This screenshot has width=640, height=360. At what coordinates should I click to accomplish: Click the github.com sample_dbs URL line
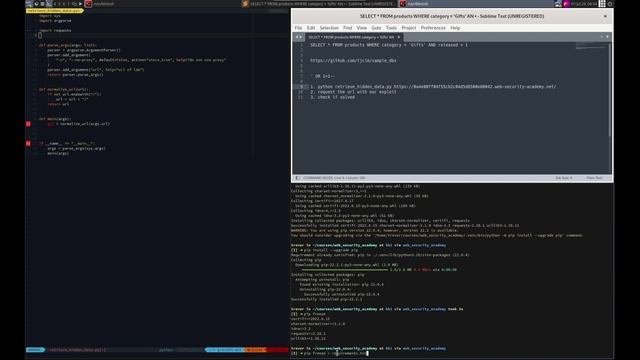[x=353, y=60]
